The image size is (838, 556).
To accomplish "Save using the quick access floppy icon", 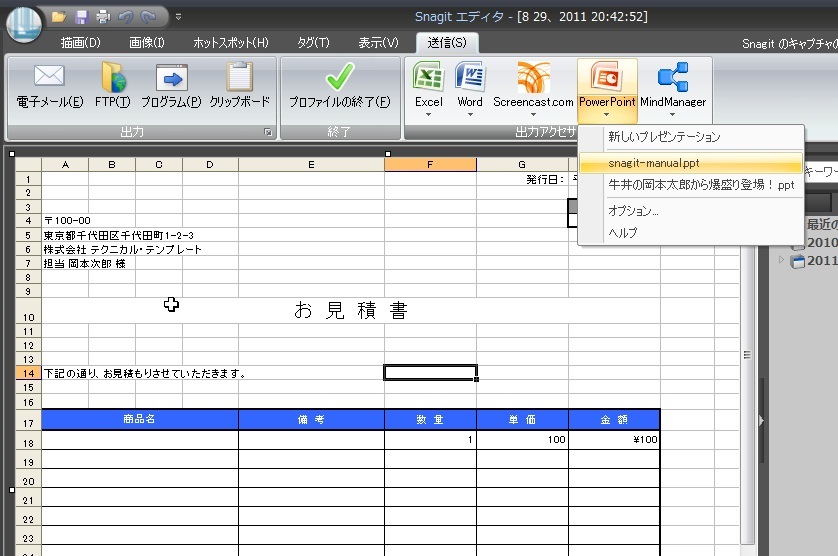I will (81, 17).
